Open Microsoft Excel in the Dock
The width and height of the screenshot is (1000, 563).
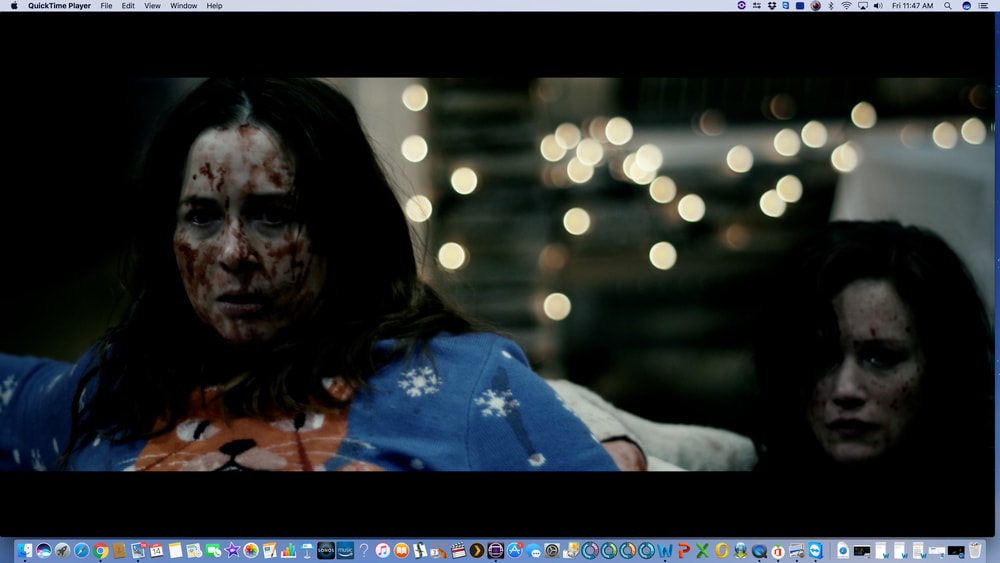(x=703, y=550)
